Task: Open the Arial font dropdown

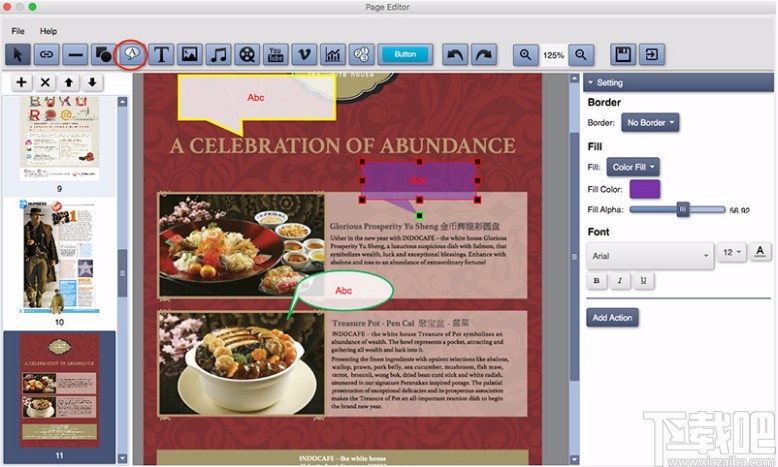Action: [650, 256]
